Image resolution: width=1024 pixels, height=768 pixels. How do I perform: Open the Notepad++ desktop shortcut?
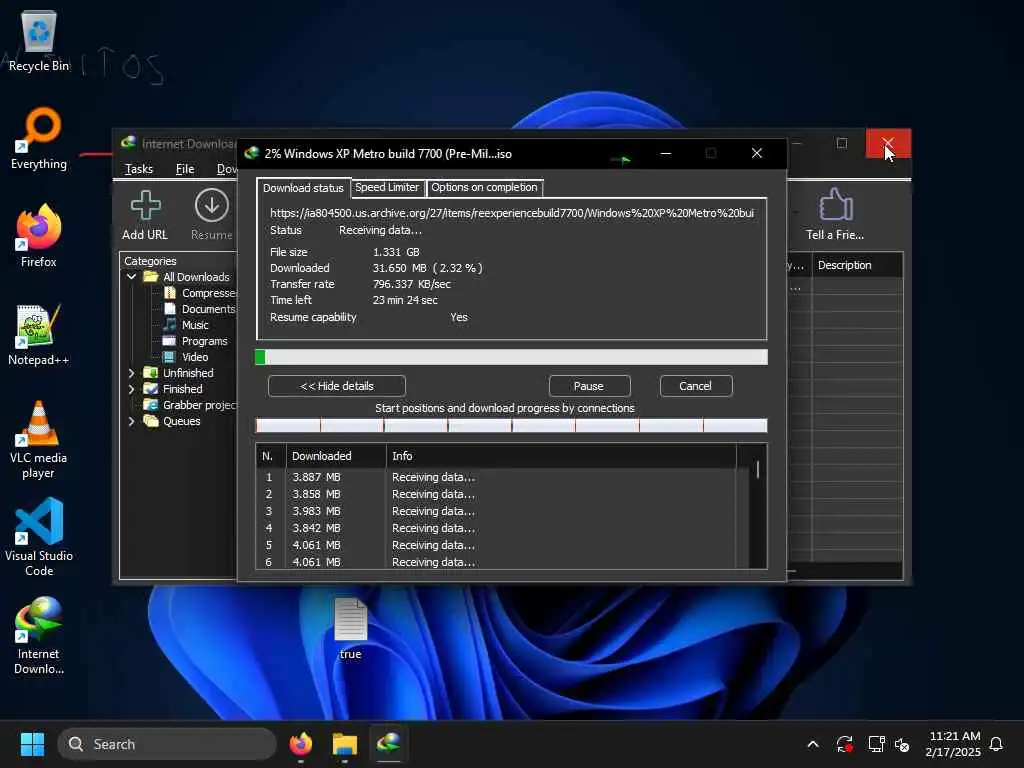(39, 334)
